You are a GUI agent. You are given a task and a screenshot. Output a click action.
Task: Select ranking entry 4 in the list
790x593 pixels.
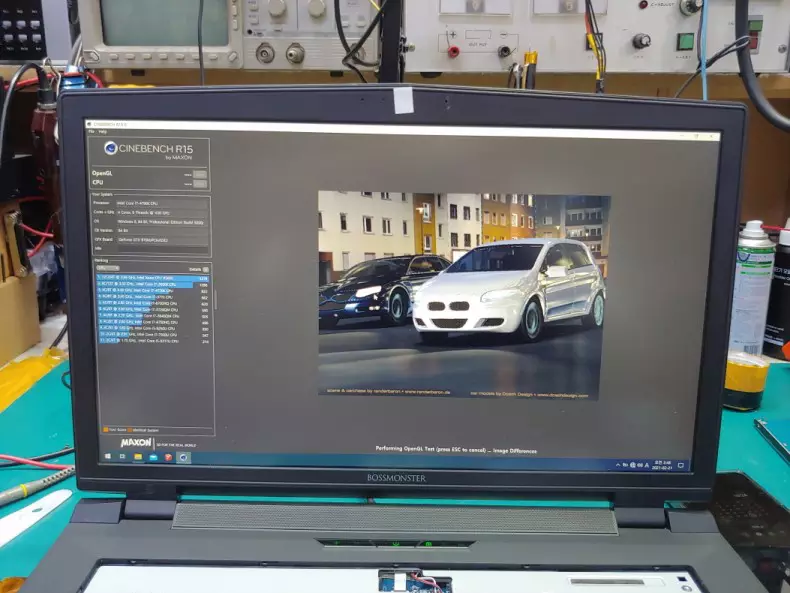[x=153, y=297]
